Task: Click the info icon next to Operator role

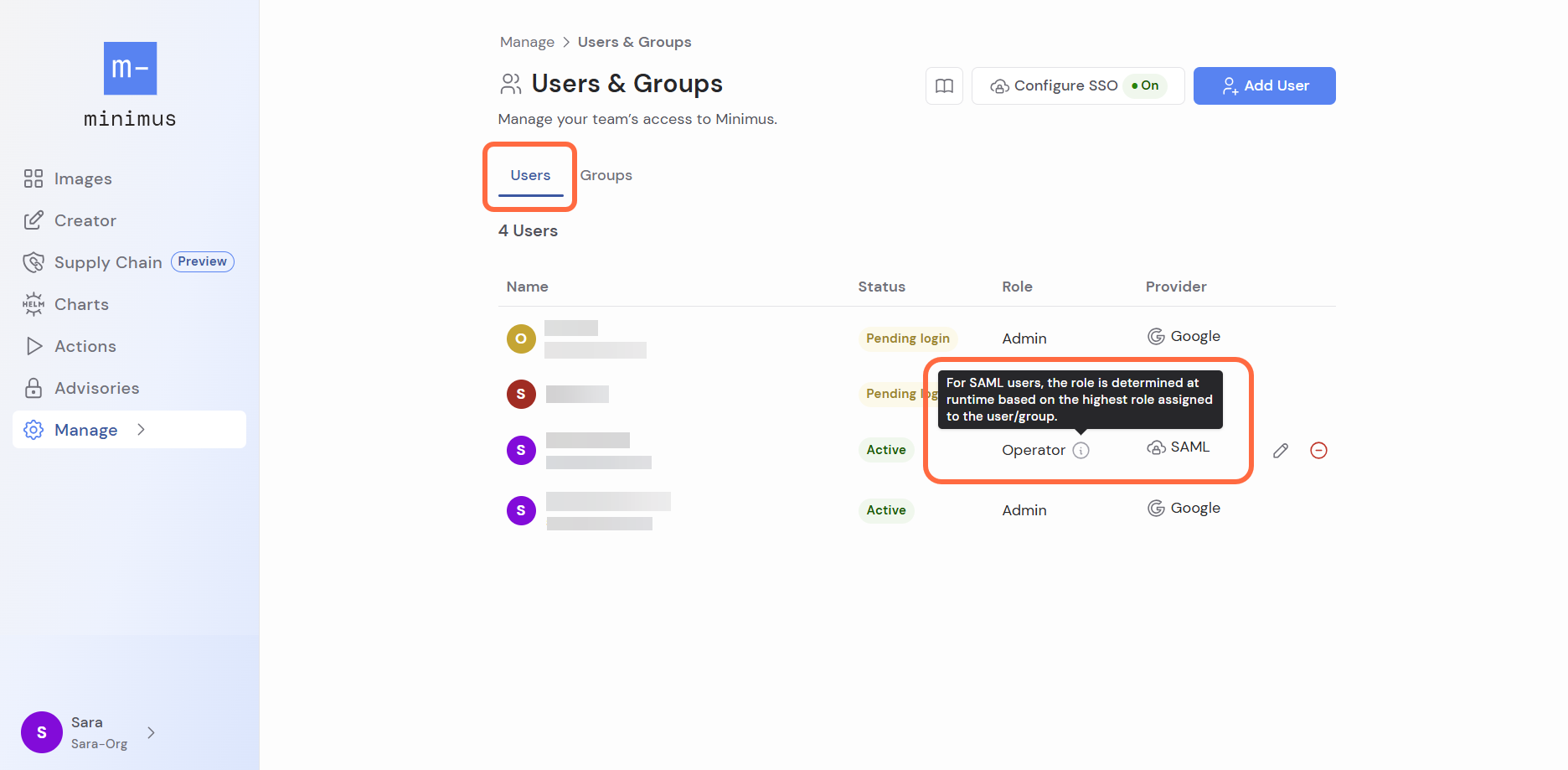Action: pos(1081,450)
